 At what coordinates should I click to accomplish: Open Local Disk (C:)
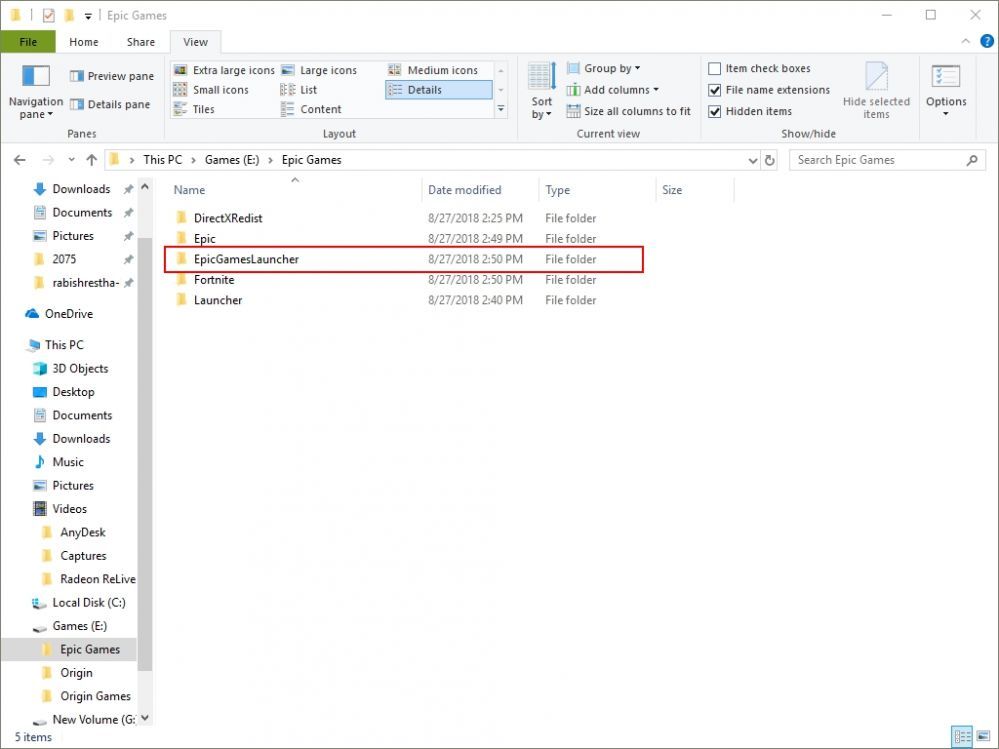(x=89, y=603)
